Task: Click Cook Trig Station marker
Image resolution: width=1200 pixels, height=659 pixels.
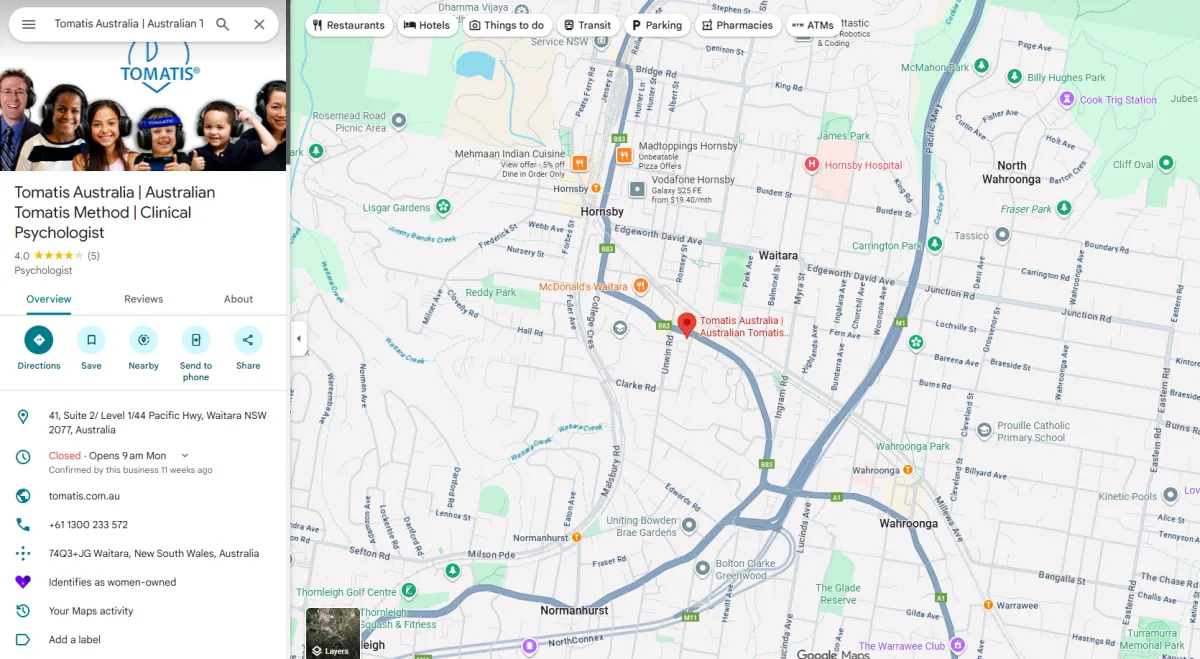Action: (1067, 99)
